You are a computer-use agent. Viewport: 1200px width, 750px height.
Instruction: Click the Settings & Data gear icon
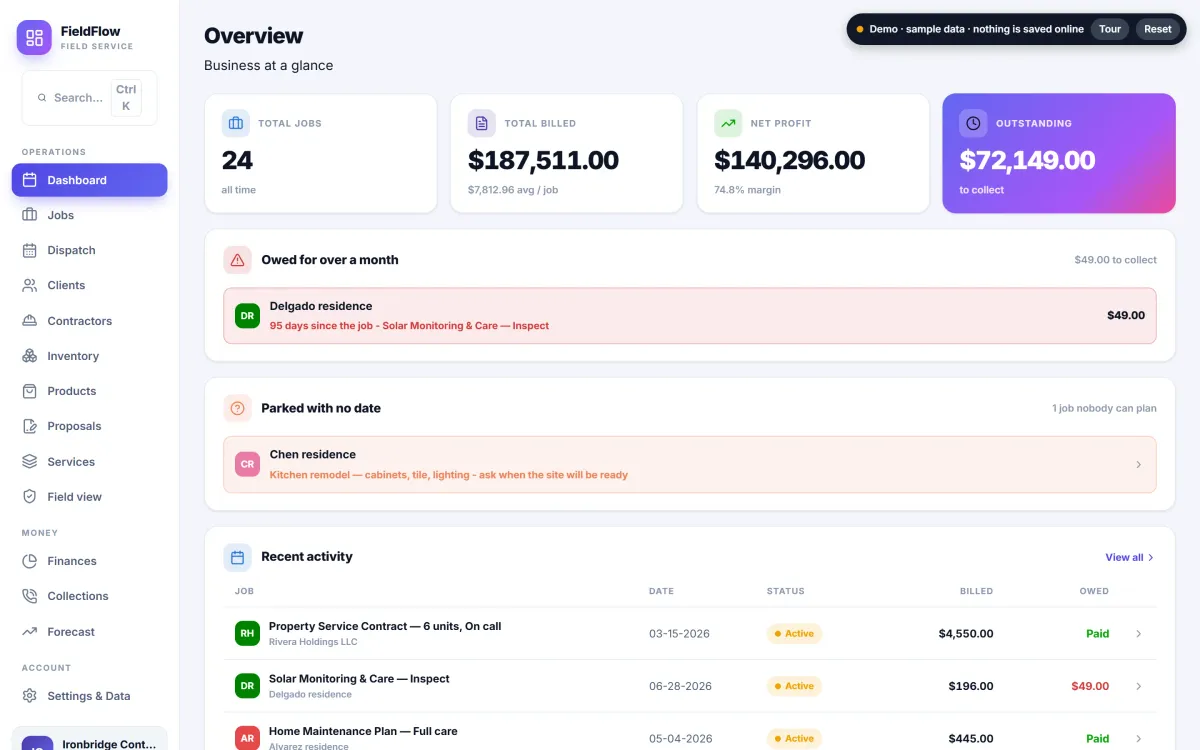(x=30, y=696)
